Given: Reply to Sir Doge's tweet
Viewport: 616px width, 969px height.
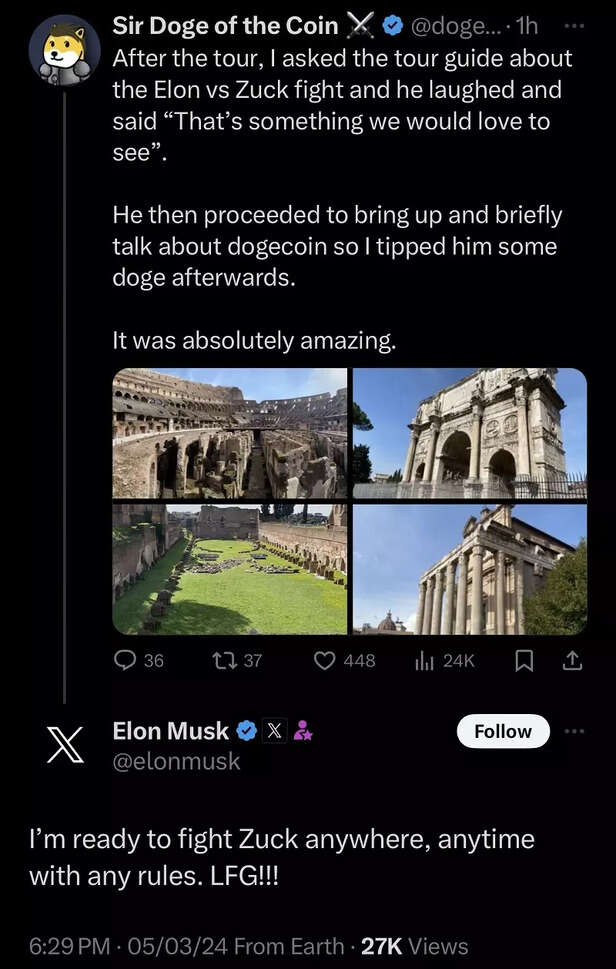Looking at the screenshot, I should pyautogui.click(x=122, y=660).
